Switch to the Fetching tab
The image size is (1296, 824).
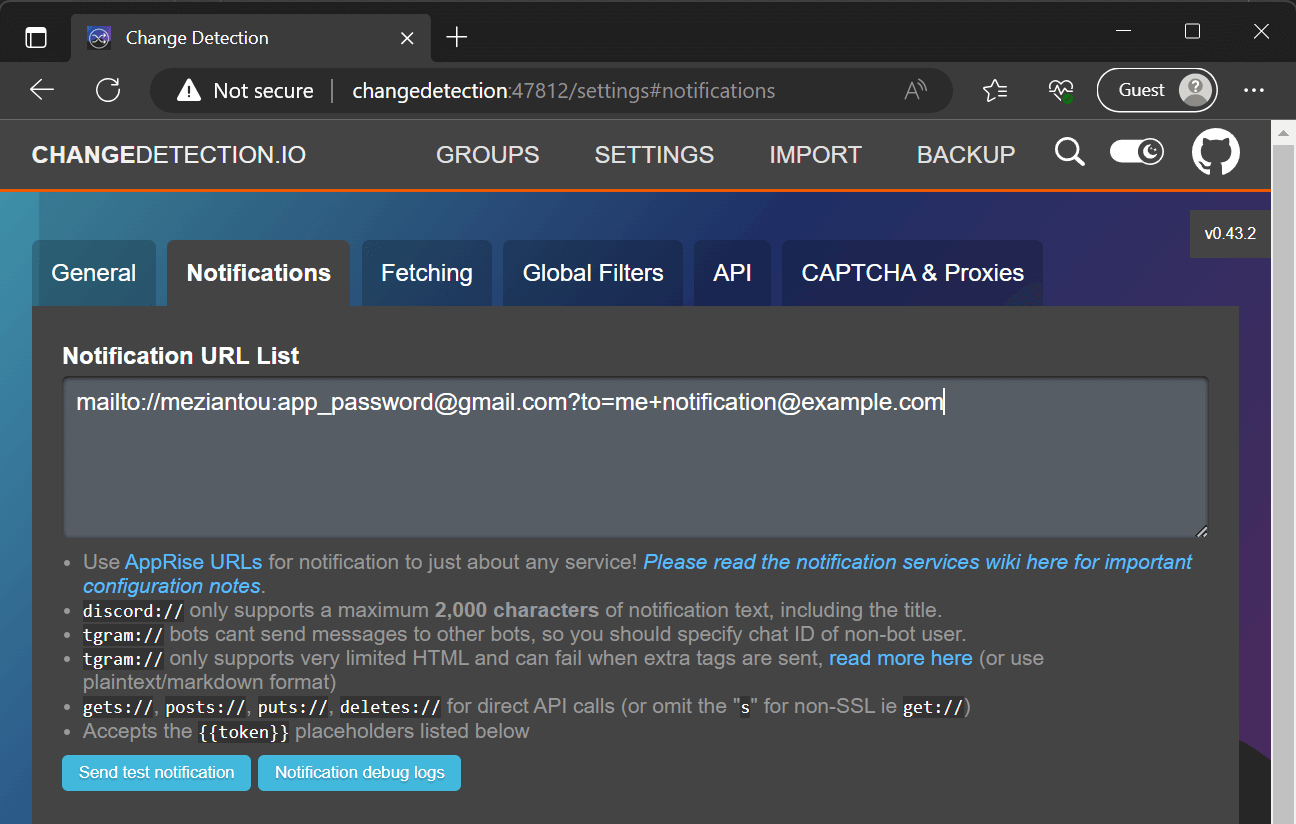[x=427, y=273]
